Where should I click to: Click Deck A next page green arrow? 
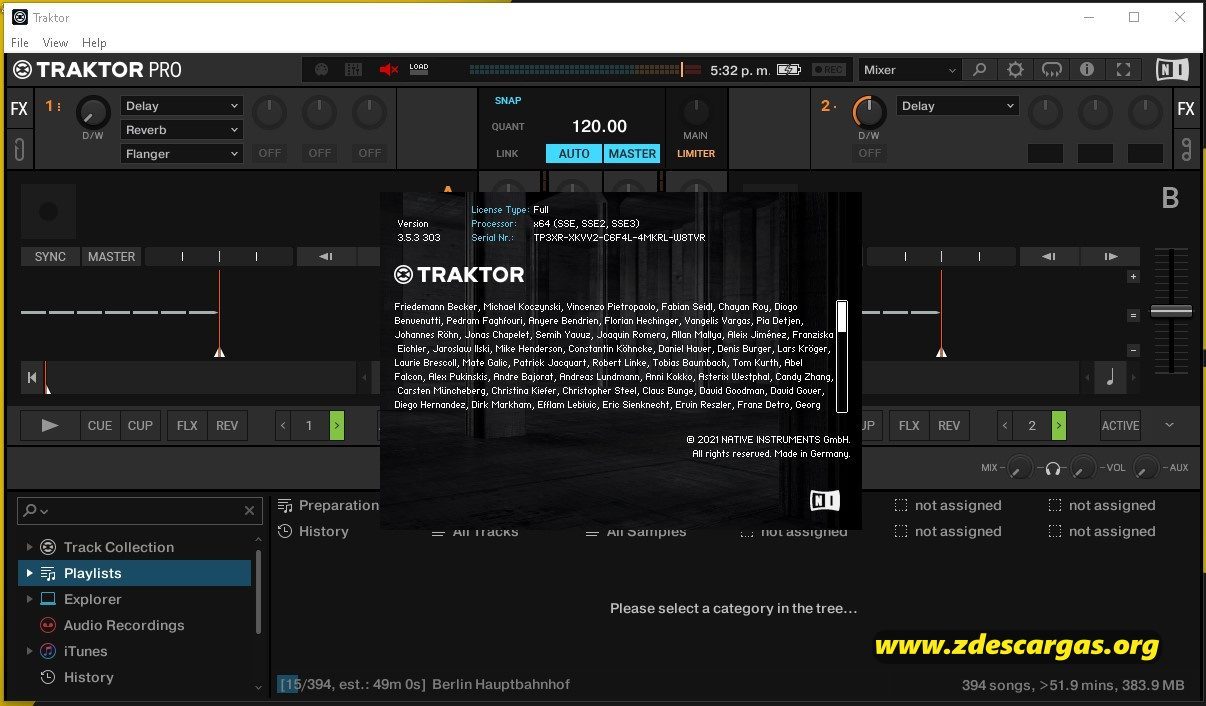coord(337,426)
